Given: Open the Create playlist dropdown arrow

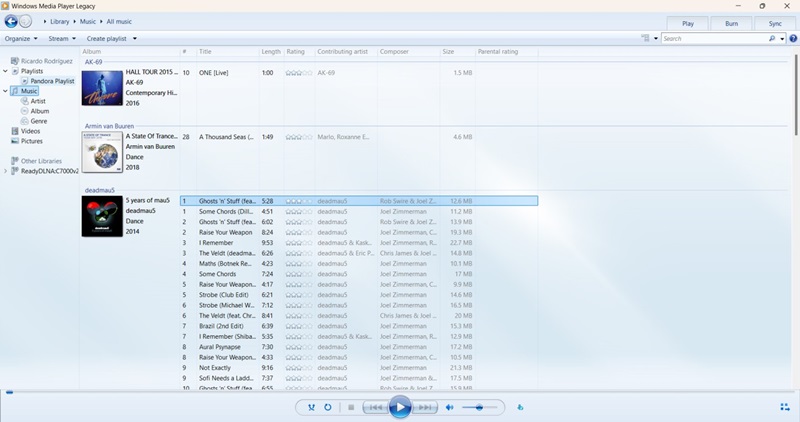Looking at the screenshot, I should point(135,39).
